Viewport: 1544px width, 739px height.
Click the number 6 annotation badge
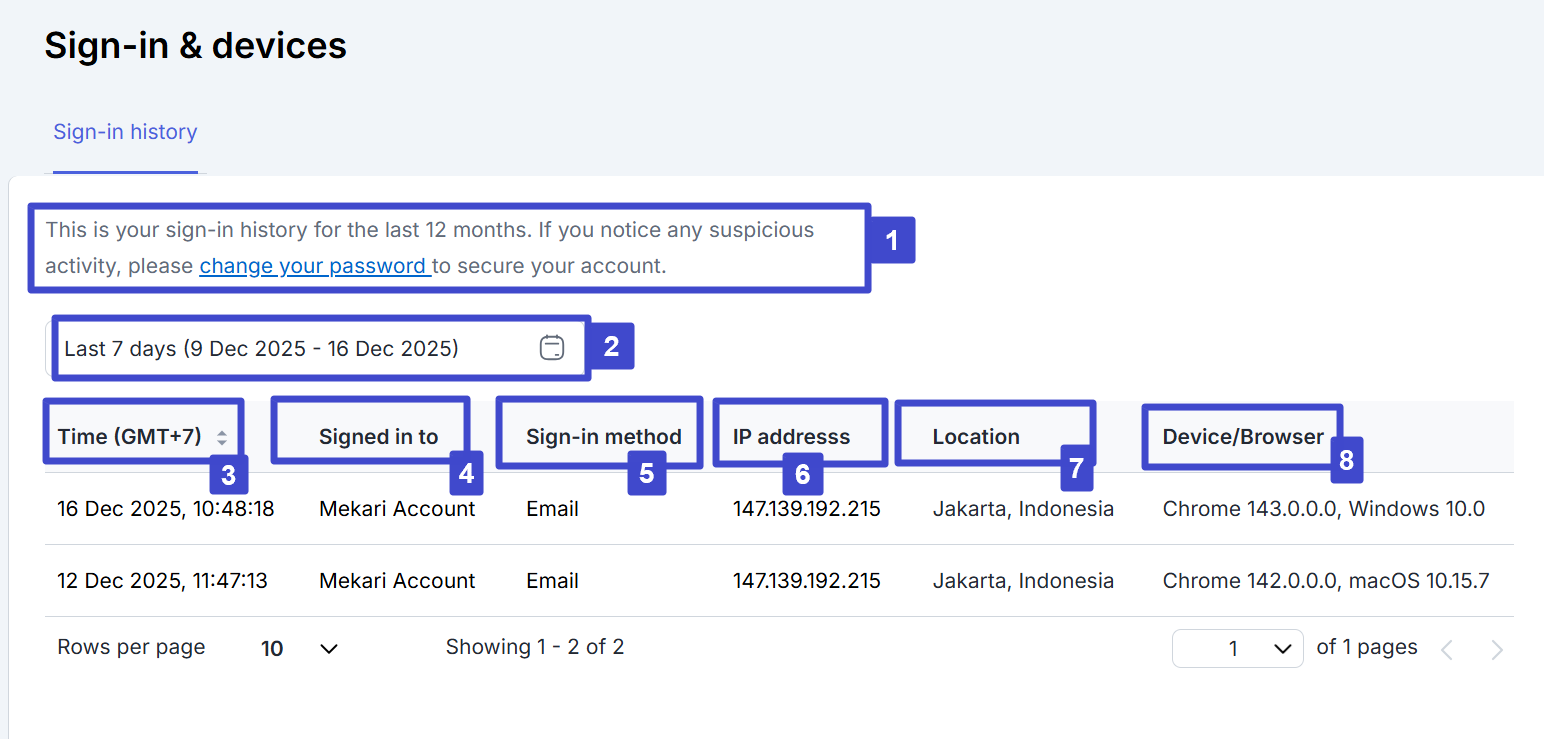pos(802,473)
